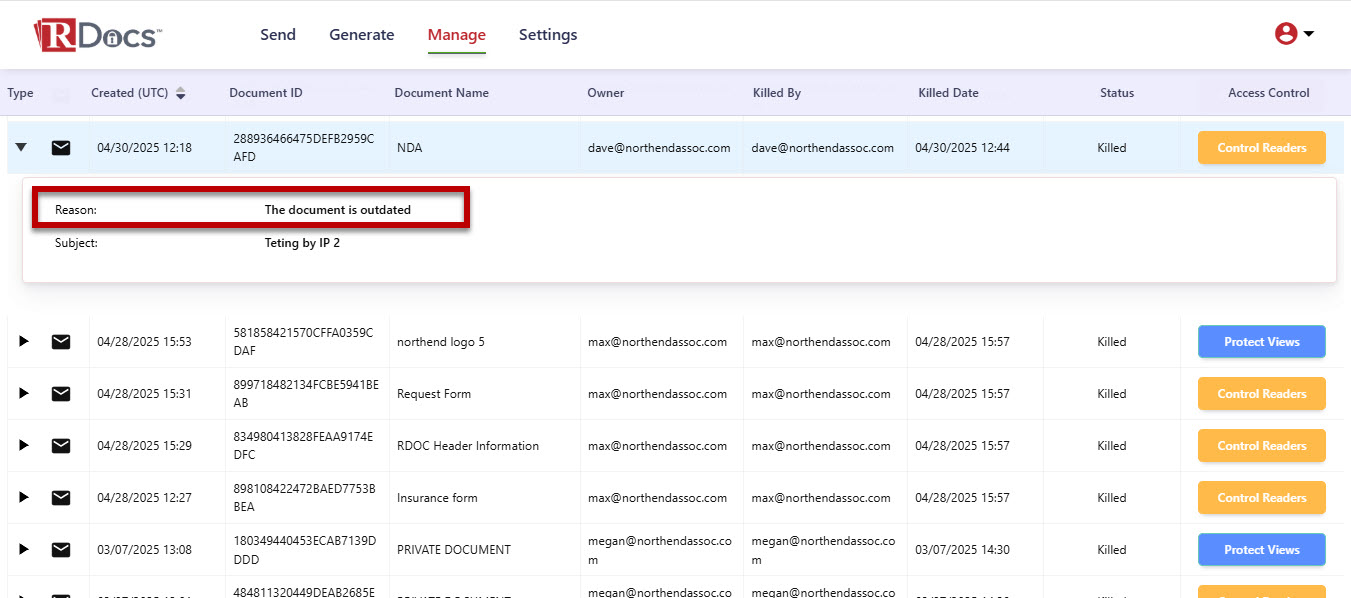Click envelope icon for PRIVATE DOCUMENT row
Screen dimensions: 1351x598
coord(61,550)
